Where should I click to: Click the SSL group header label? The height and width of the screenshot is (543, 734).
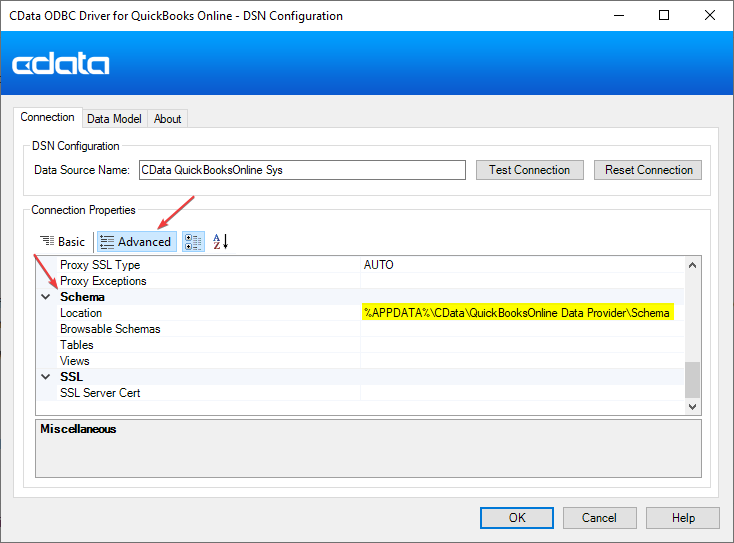[71, 377]
